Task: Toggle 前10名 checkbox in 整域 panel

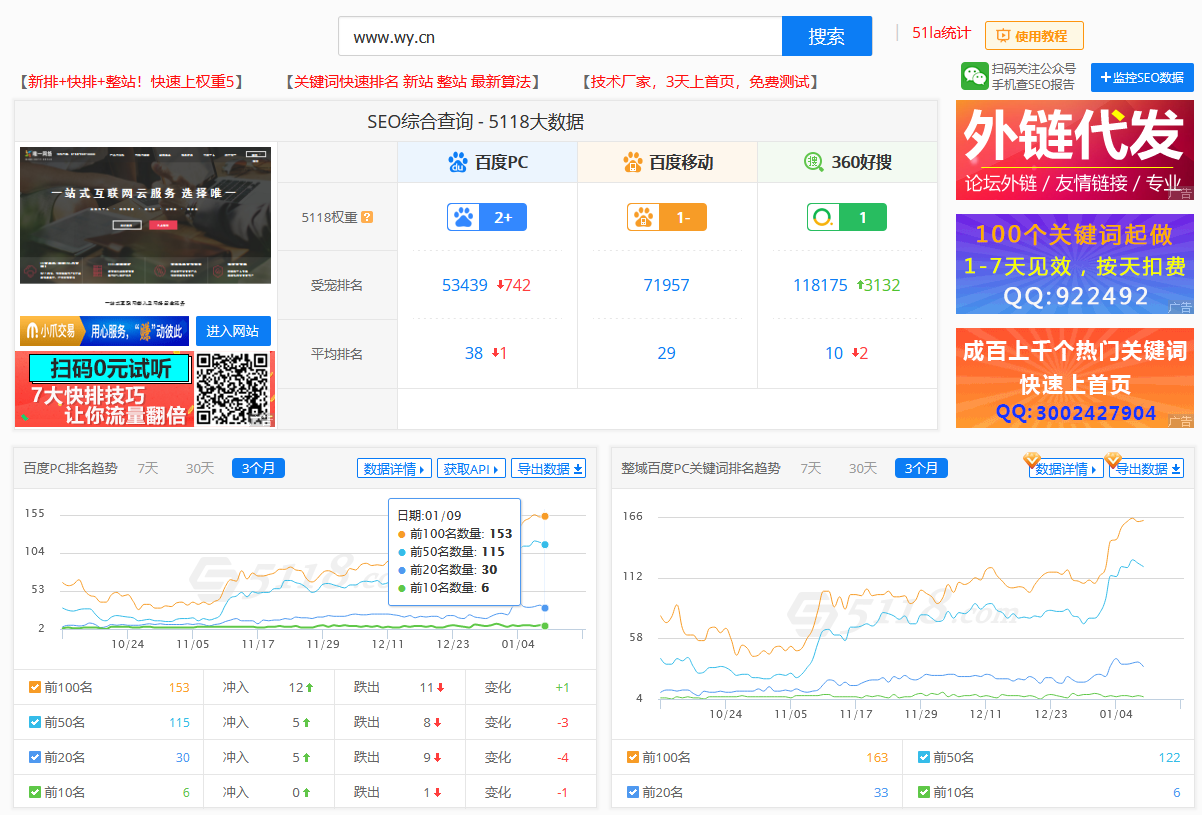Action: [x=924, y=792]
